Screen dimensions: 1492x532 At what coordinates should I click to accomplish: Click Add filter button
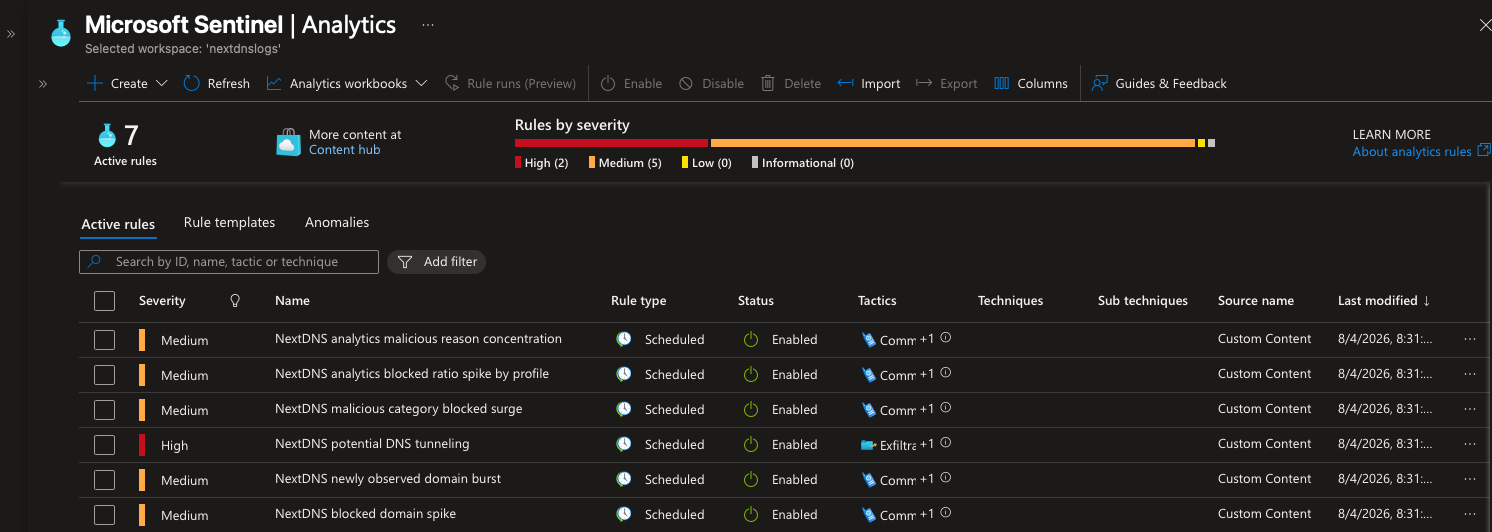click(436, 262)
